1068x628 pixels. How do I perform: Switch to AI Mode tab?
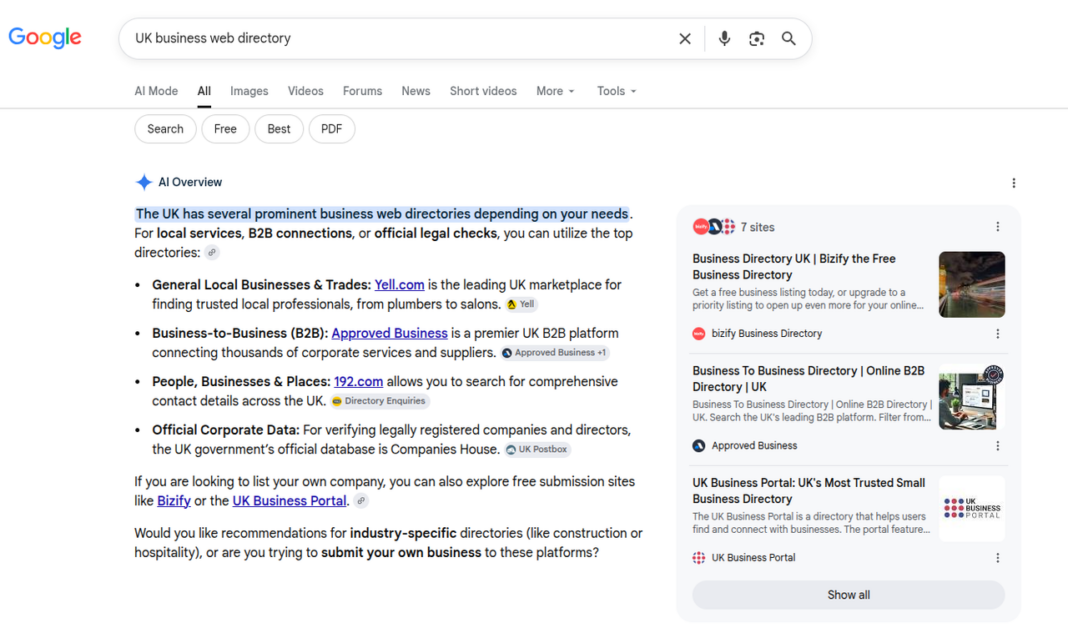click(x=156, y=91)
